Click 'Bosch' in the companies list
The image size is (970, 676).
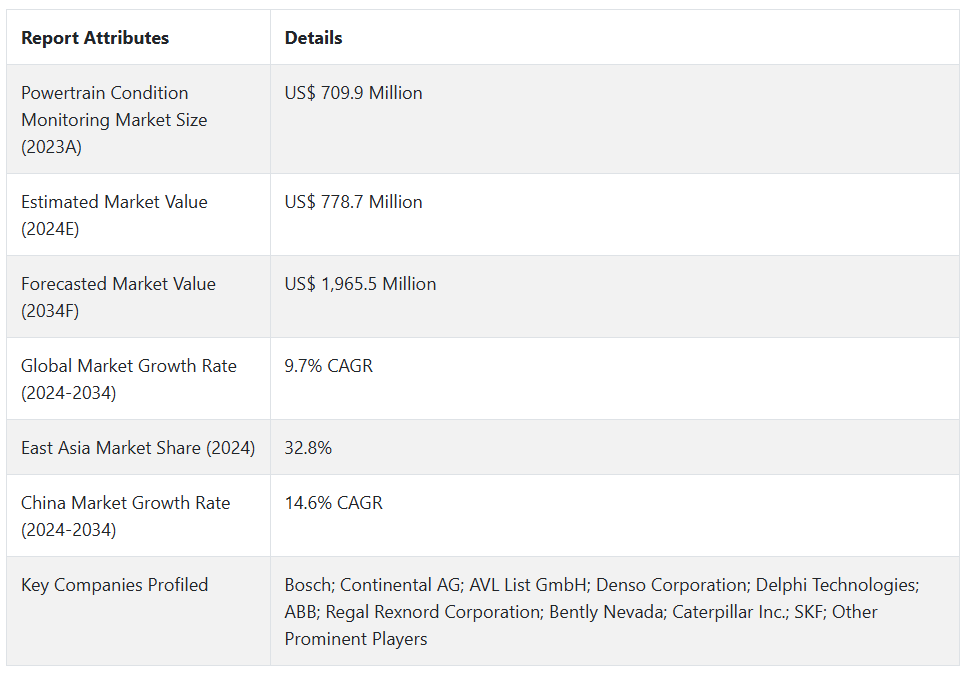point(308,585)
